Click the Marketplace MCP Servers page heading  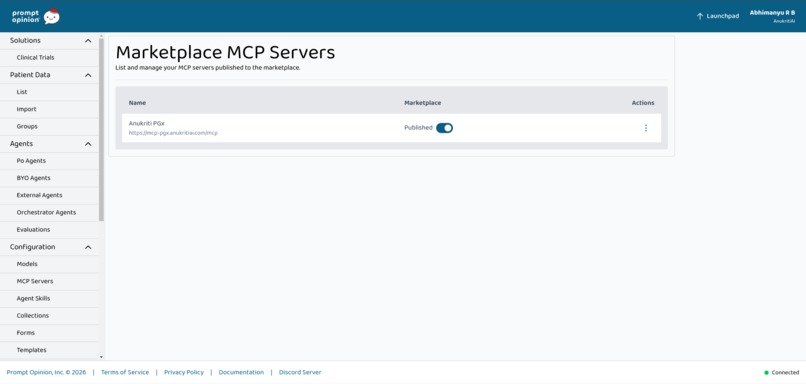point(225,52)
